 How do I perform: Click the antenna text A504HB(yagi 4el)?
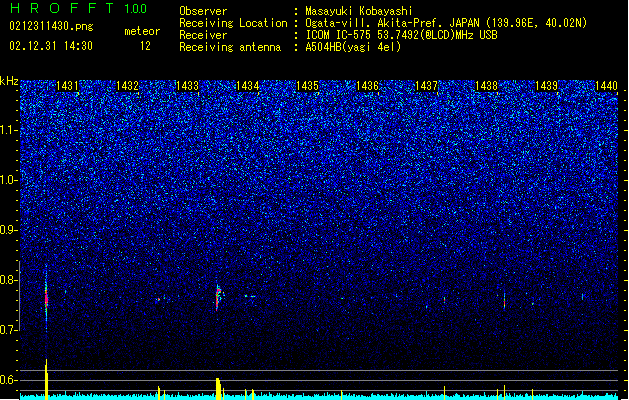[353, 47]
